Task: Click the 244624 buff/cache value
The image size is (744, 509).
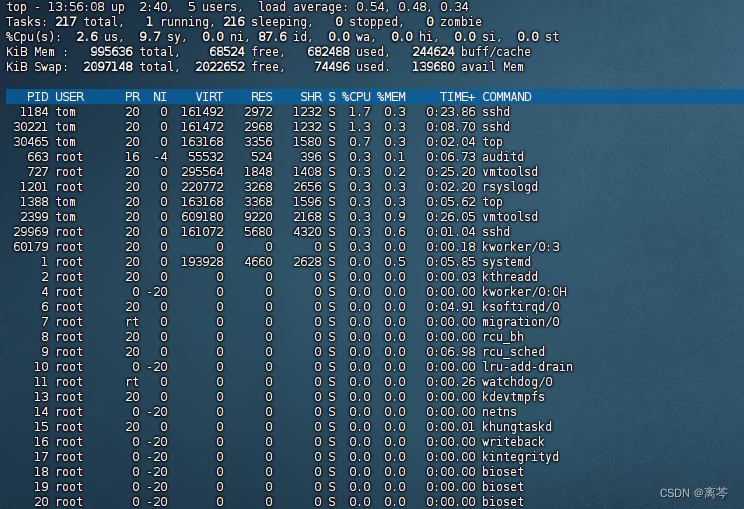Action: (x=433, y=52)
